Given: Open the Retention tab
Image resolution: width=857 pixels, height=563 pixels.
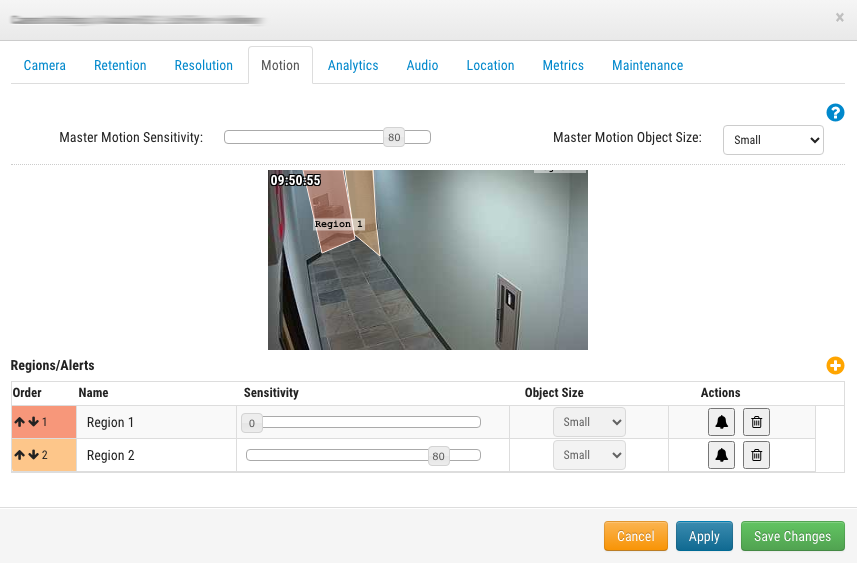Looking at the screenshot, I should pos(120,66).
